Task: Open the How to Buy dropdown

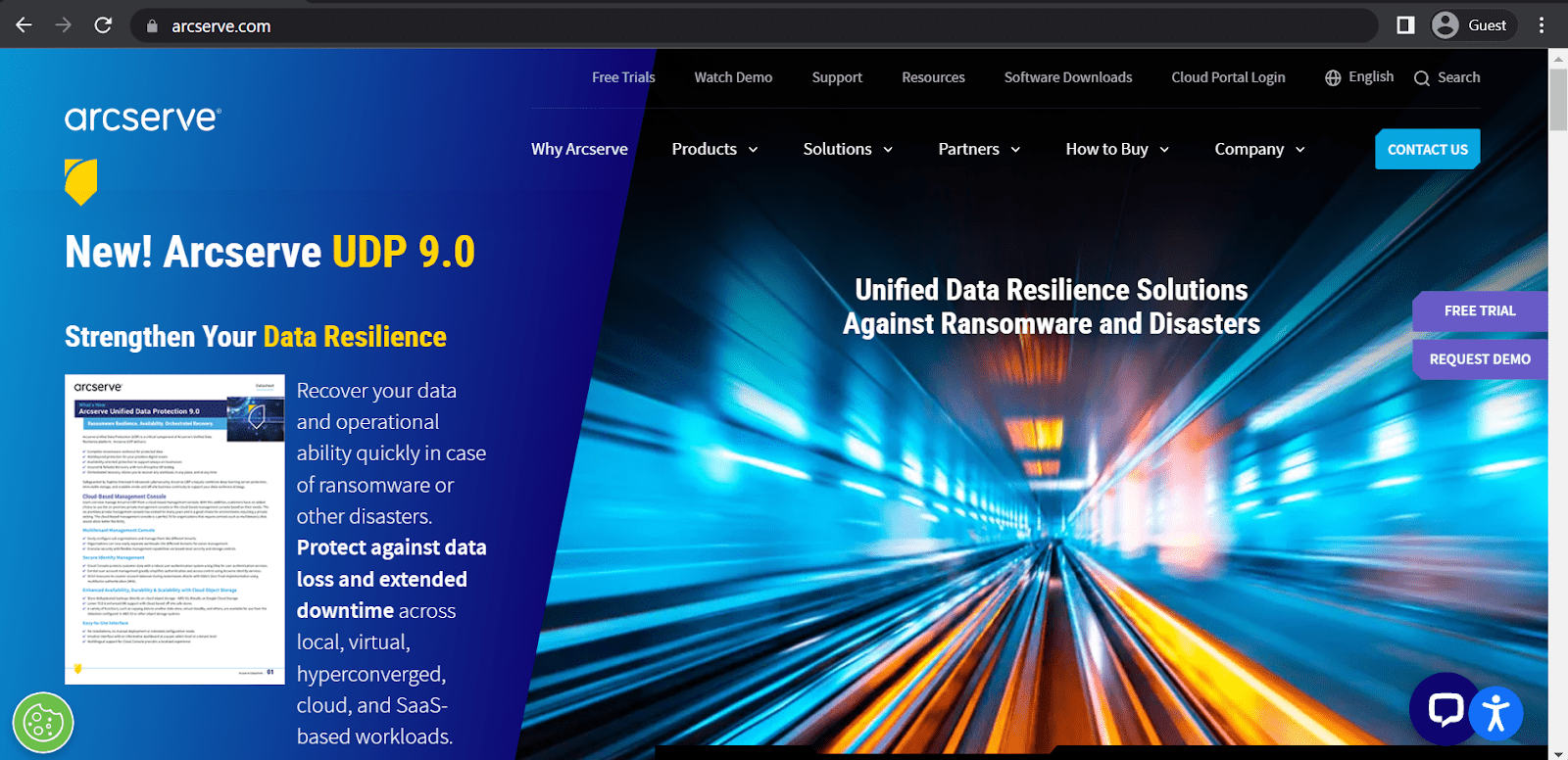Action: pos(1117,149)
